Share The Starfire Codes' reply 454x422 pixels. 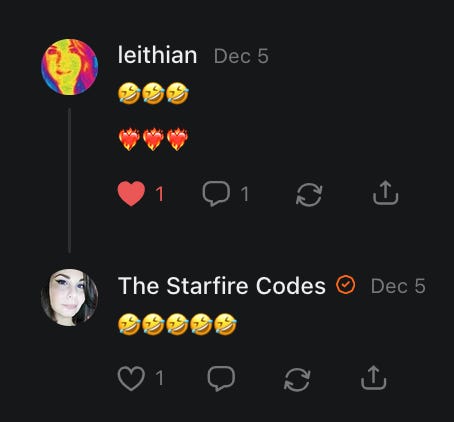[374, 378]
